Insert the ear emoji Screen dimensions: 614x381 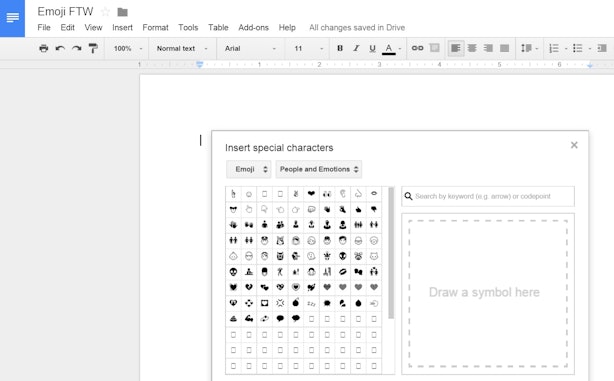pos(343,193)
